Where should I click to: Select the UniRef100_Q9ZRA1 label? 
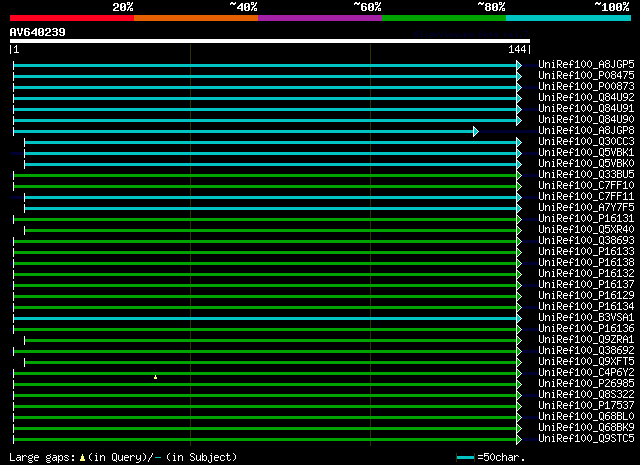[x=586, y=340]
